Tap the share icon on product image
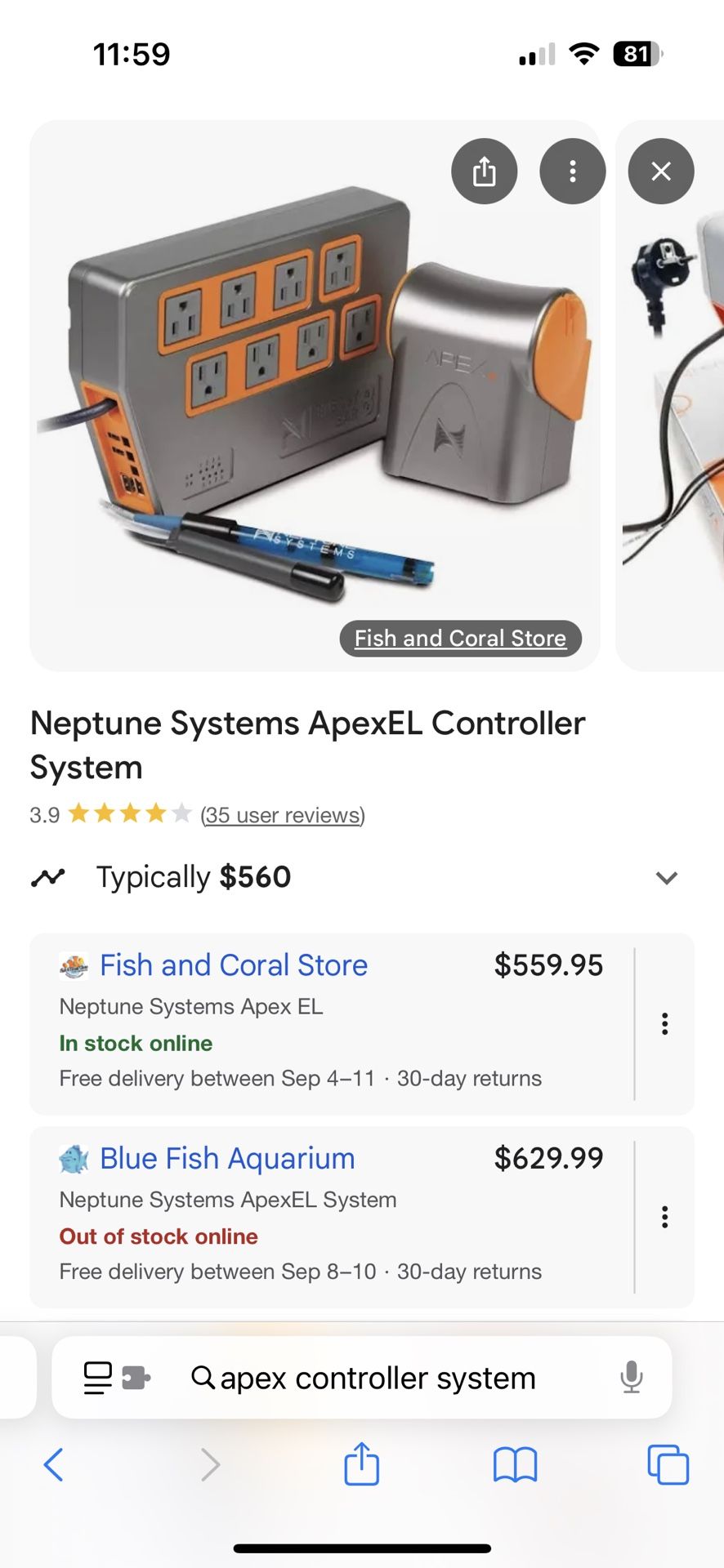724x1568 pixels. click(484, 171)
